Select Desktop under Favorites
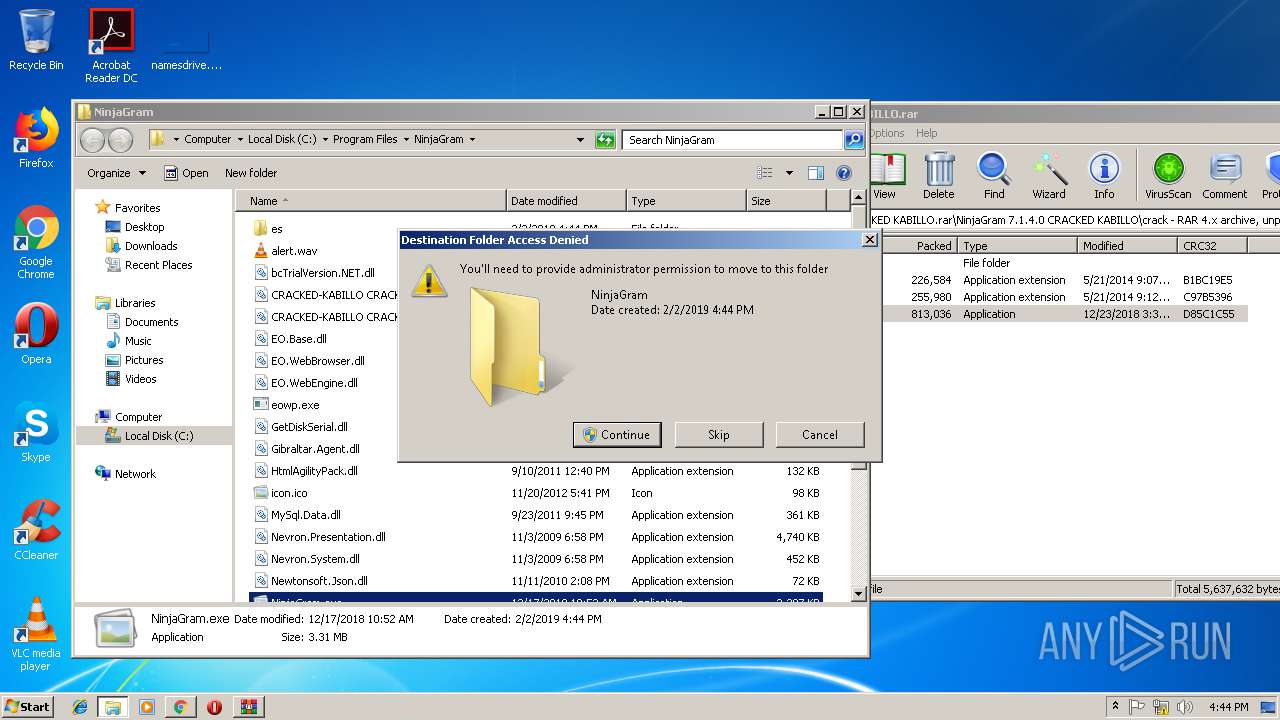 click(x=144, y=227)
